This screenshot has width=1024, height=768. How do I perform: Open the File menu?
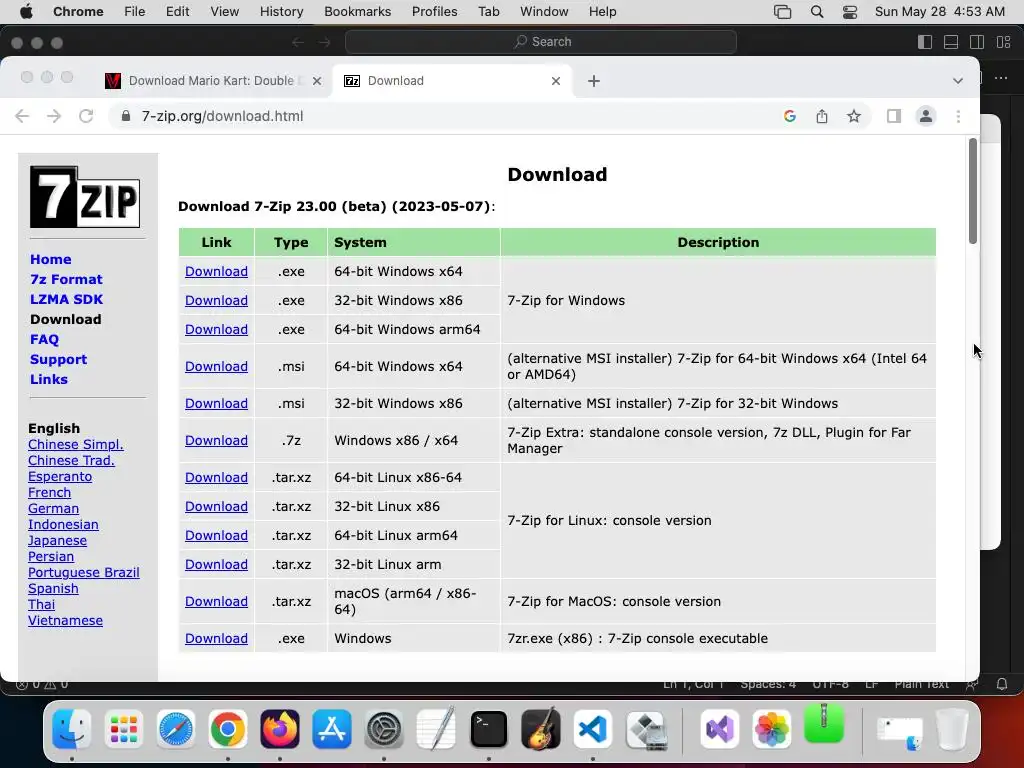click(x=135, y=12)
